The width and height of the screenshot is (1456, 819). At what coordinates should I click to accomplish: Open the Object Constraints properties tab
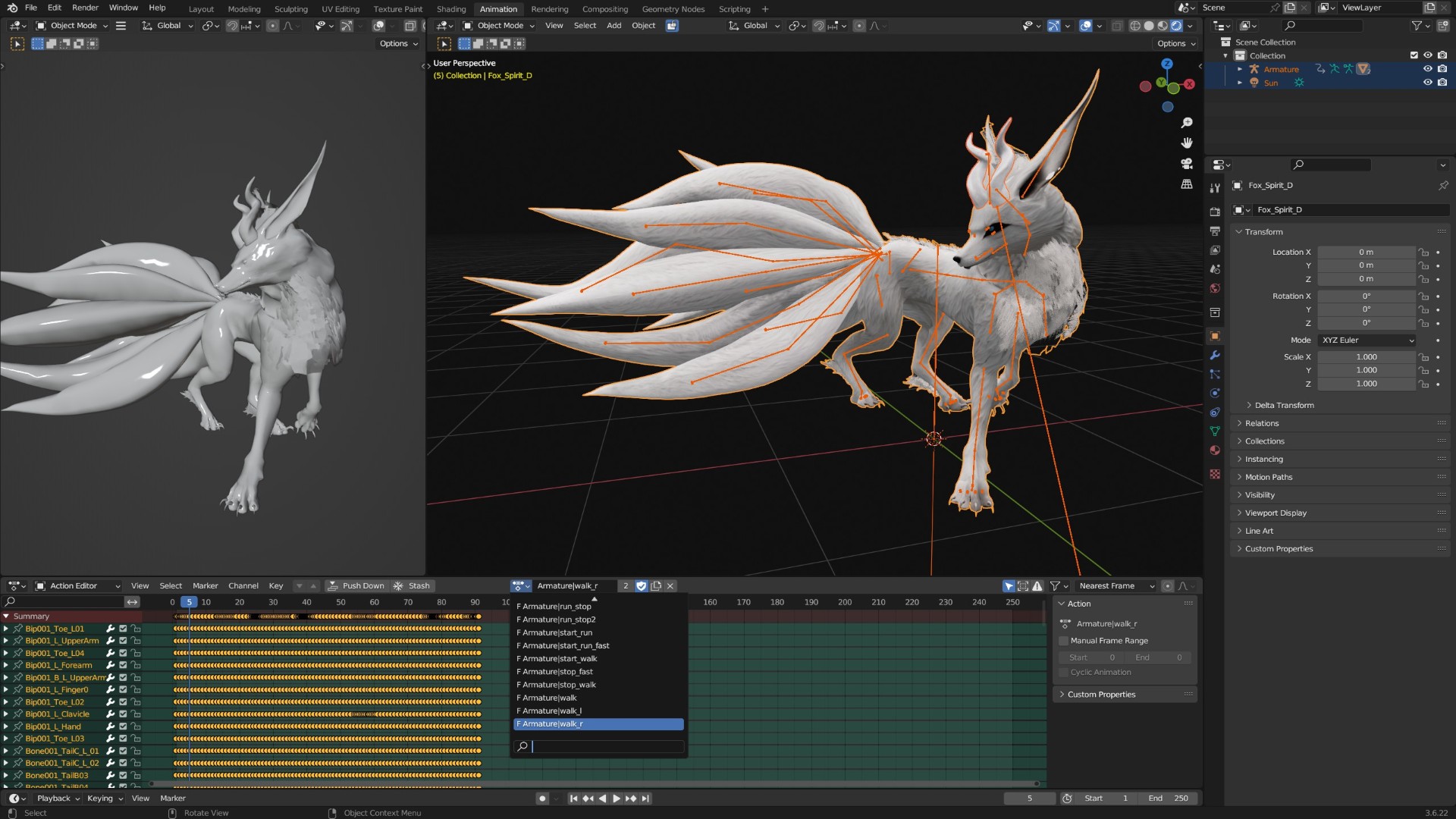tap(1215, 412)
